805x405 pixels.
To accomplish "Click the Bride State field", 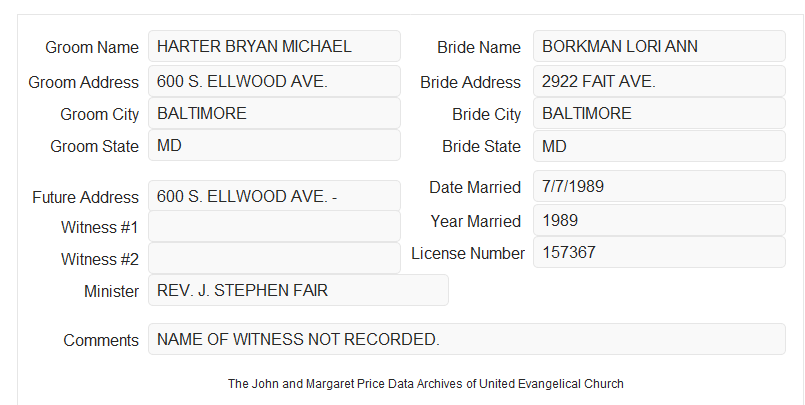I will click(659, 146).
